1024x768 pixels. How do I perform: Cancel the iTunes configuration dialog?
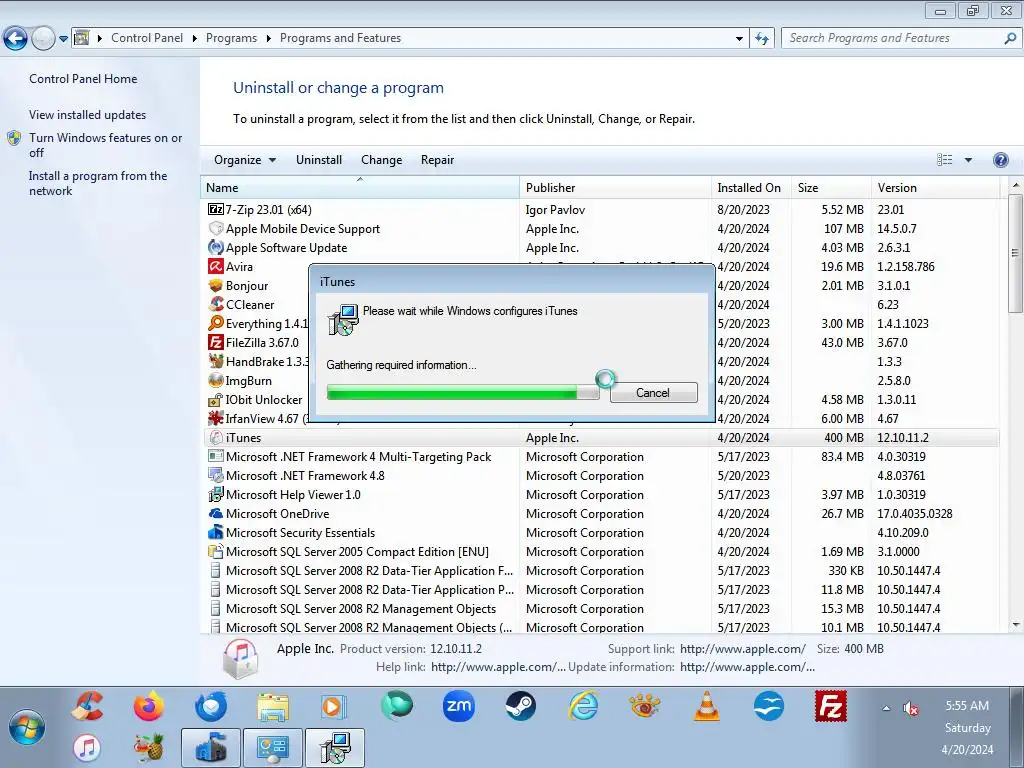pyautogui.click(x=653, y=392)
